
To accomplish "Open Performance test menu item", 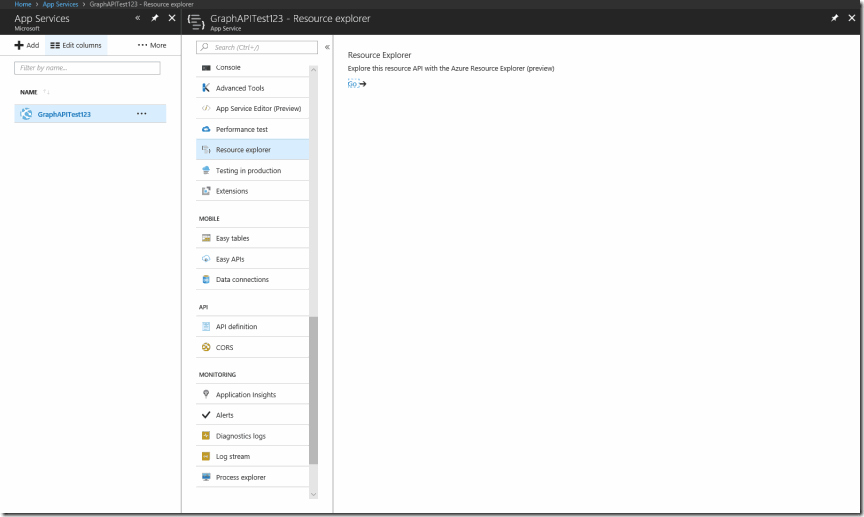I will point(252,129).
